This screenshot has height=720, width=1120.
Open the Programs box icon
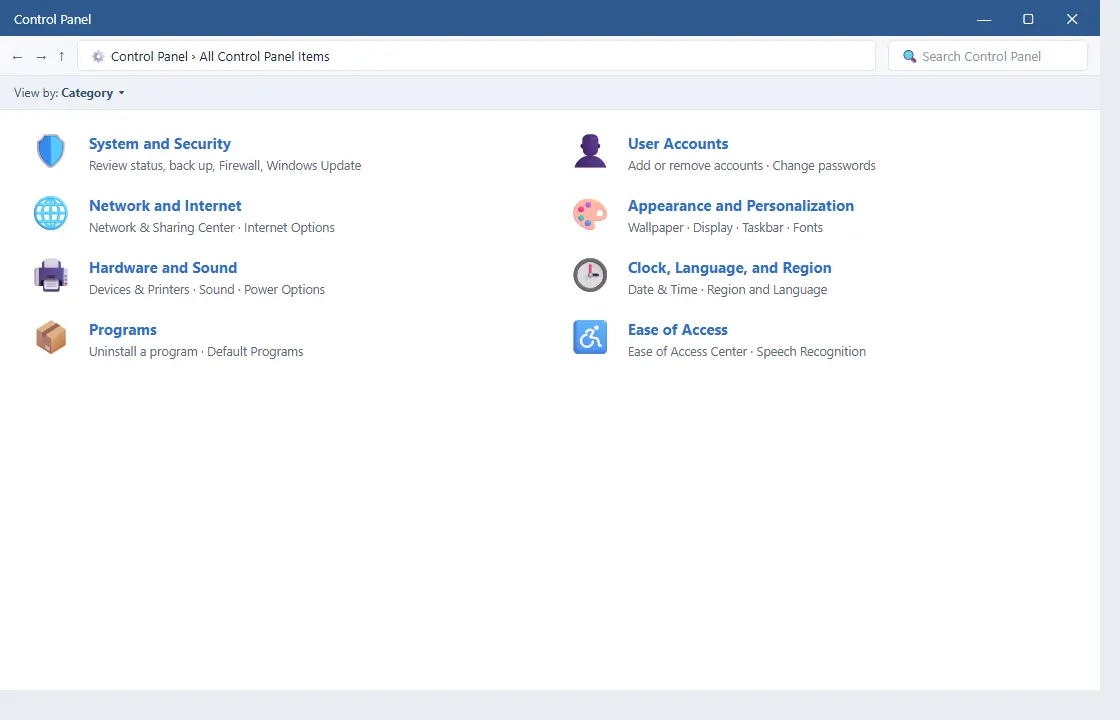click(x=51, y=337)
